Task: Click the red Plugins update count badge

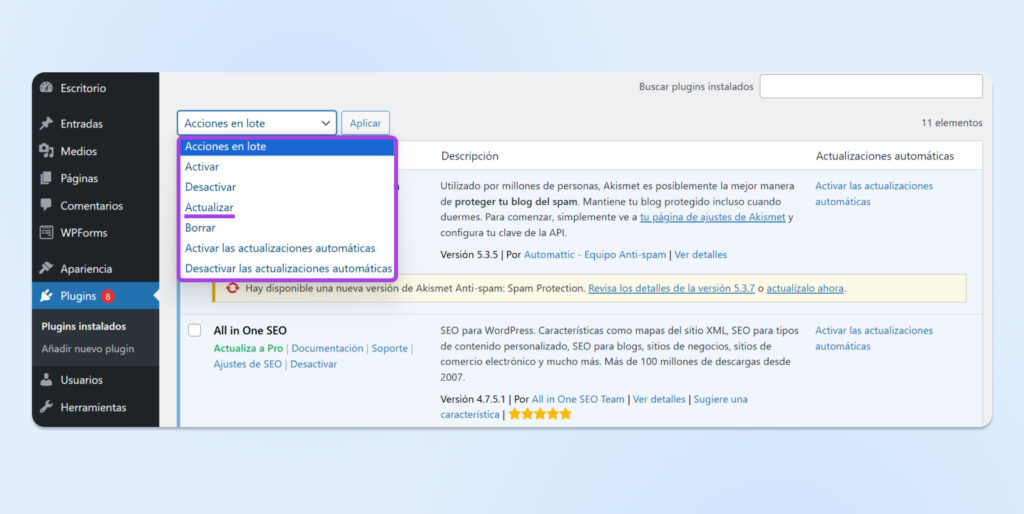Action: click(108, 296)
